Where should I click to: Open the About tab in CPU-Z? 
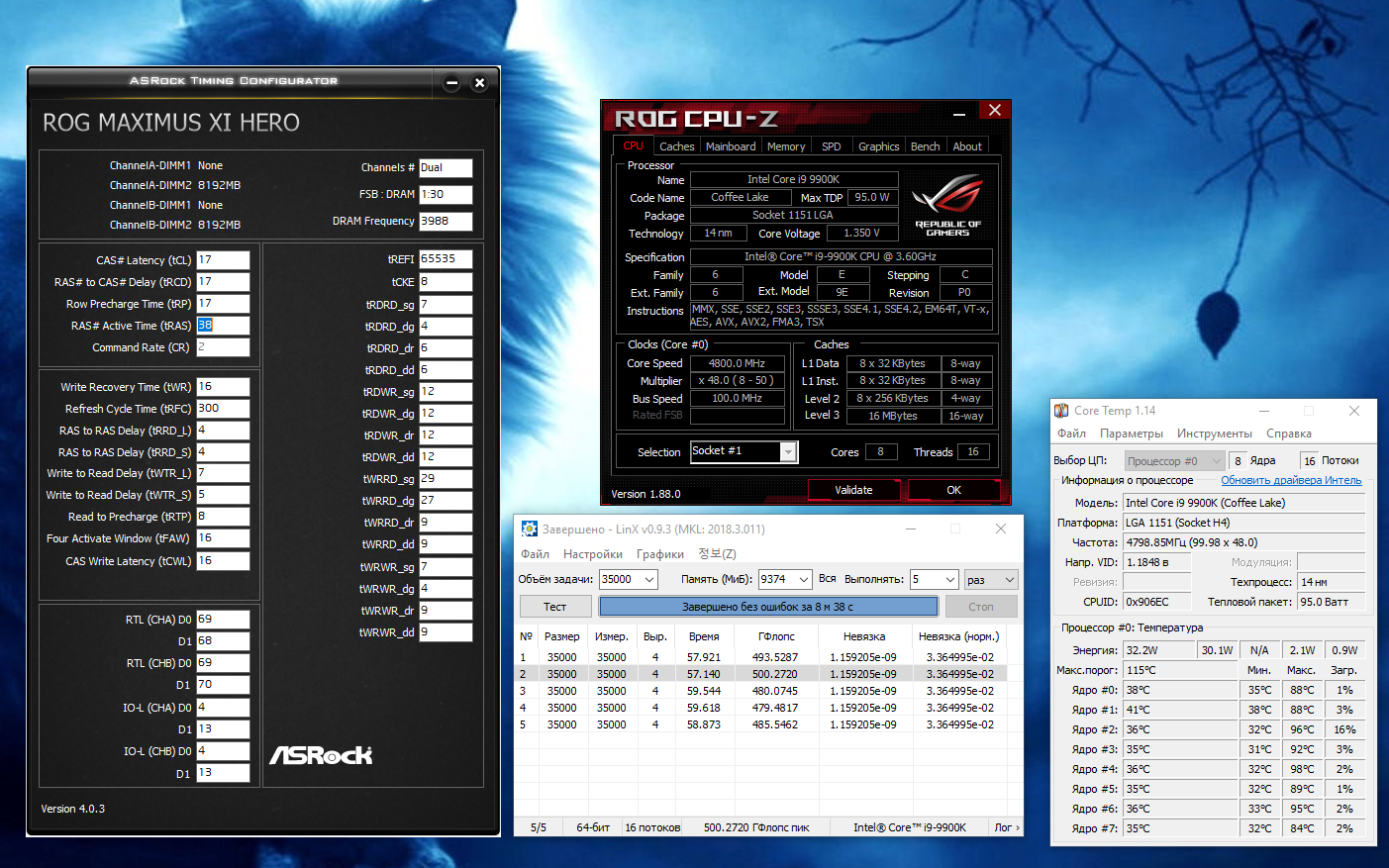967,146
